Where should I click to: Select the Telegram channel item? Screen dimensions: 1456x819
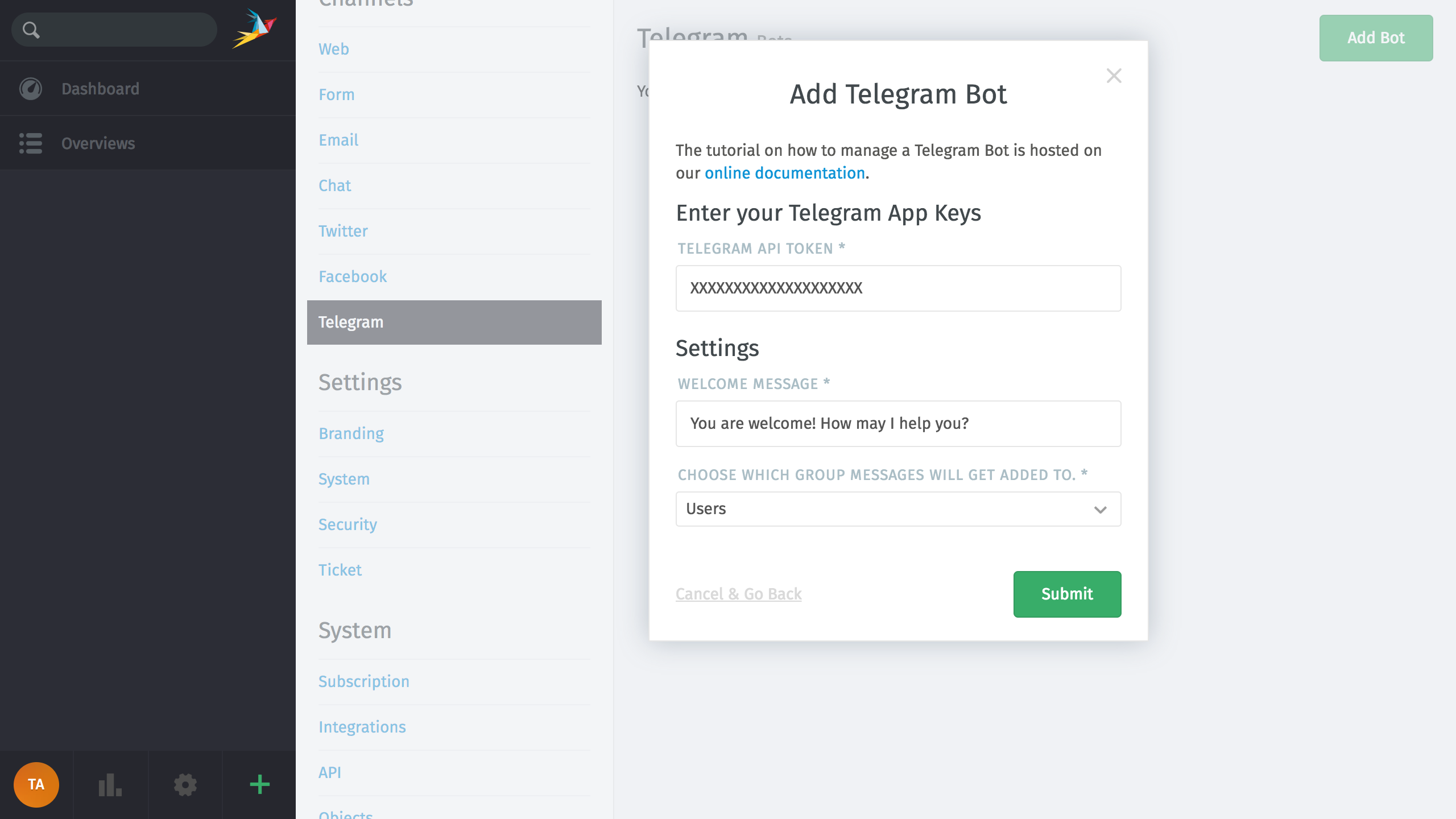pos(454,322)
